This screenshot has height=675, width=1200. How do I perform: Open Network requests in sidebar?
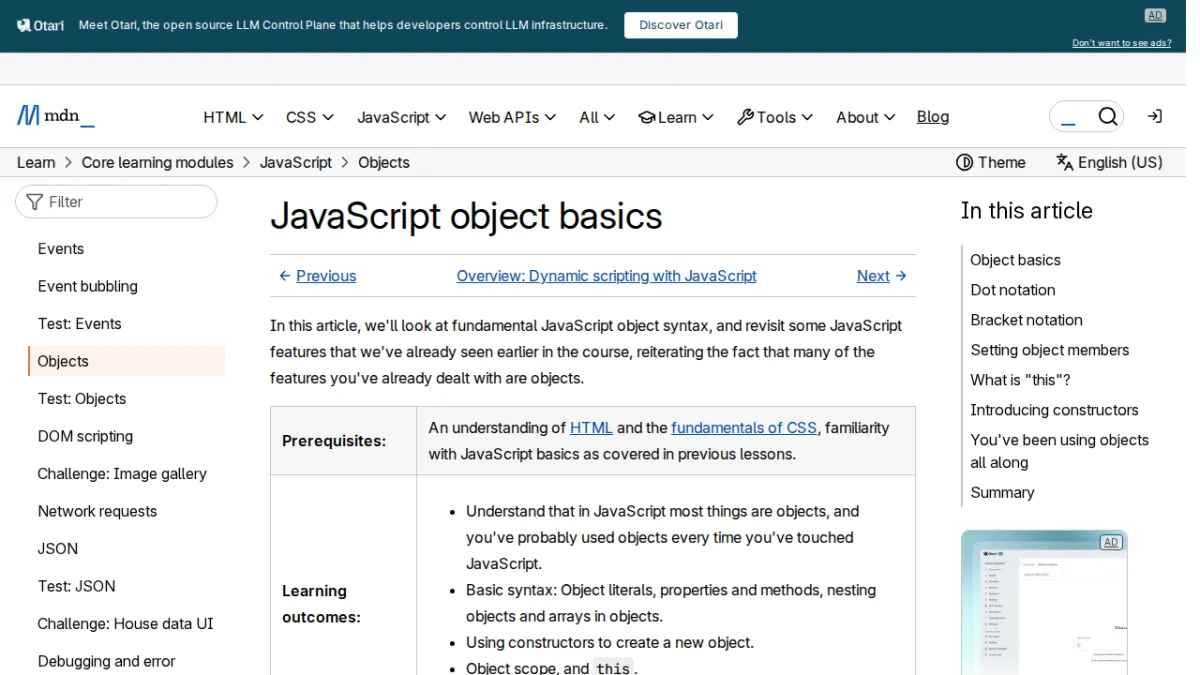(x=97, y=511)
